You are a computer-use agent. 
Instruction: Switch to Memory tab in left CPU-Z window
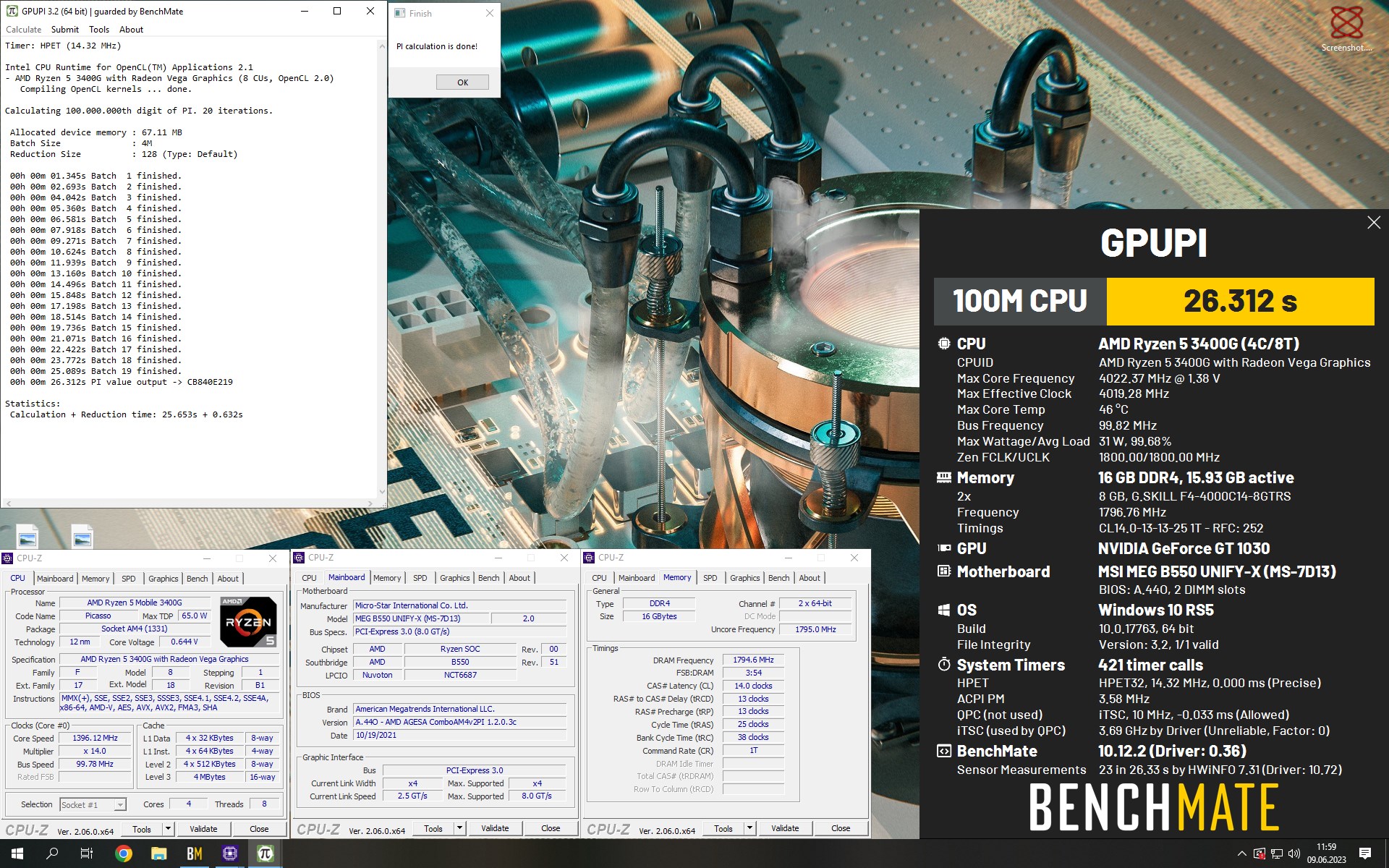tap(95, 579)
